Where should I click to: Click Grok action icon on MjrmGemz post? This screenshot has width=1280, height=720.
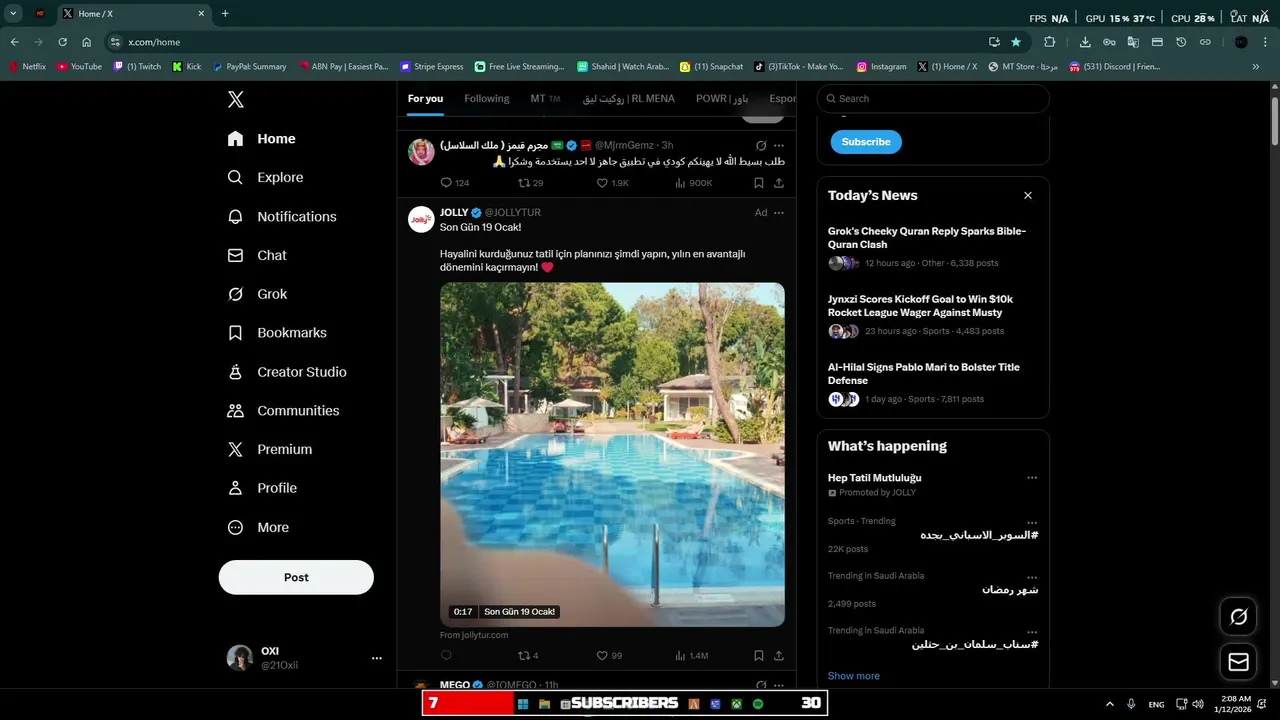761,146
